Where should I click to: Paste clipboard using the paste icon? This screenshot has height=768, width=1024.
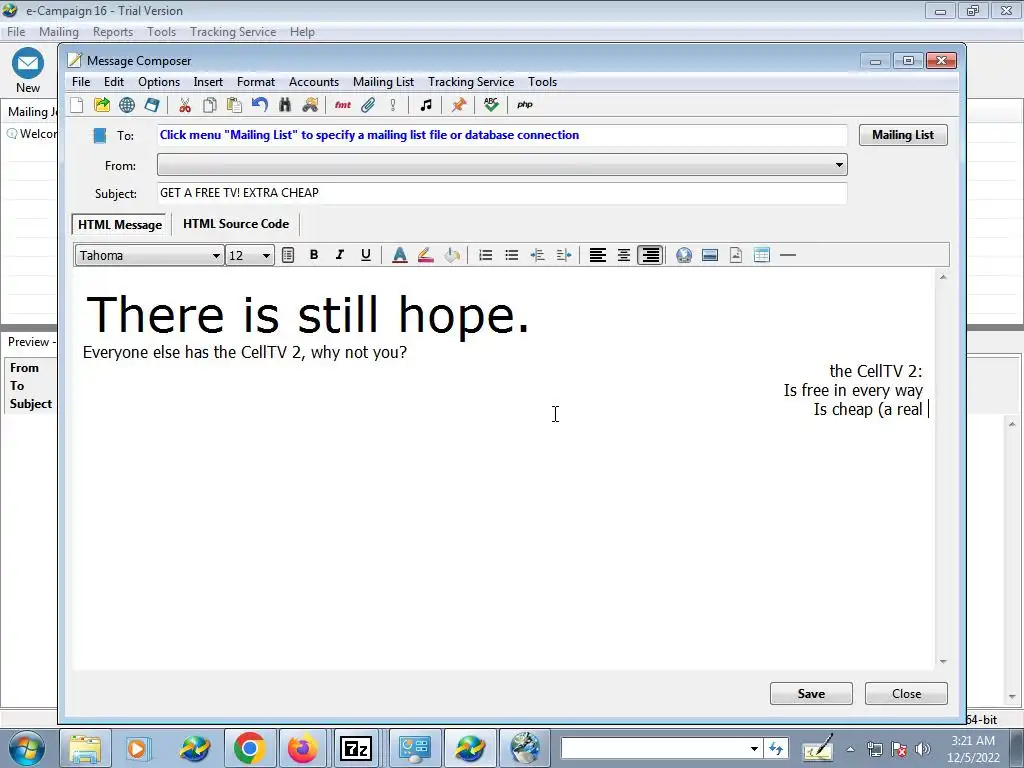234,105
